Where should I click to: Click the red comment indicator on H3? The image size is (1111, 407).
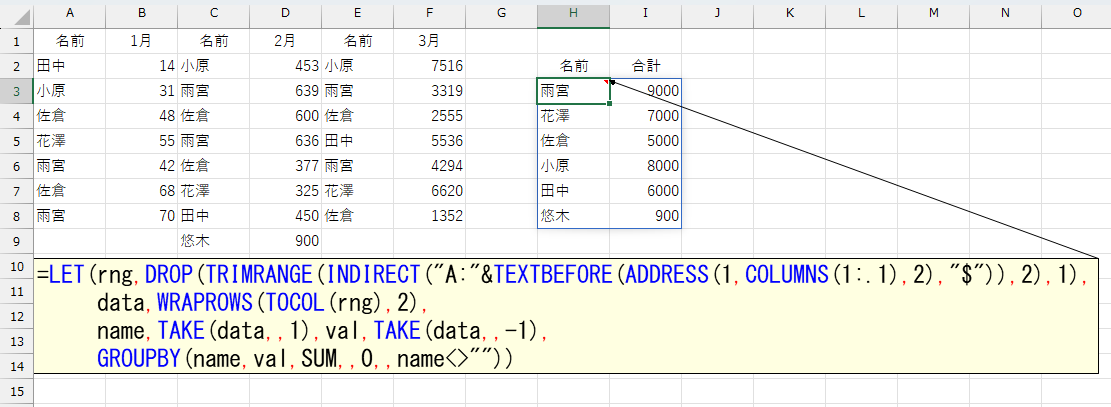pyautogui.click(x=606, y=82)
